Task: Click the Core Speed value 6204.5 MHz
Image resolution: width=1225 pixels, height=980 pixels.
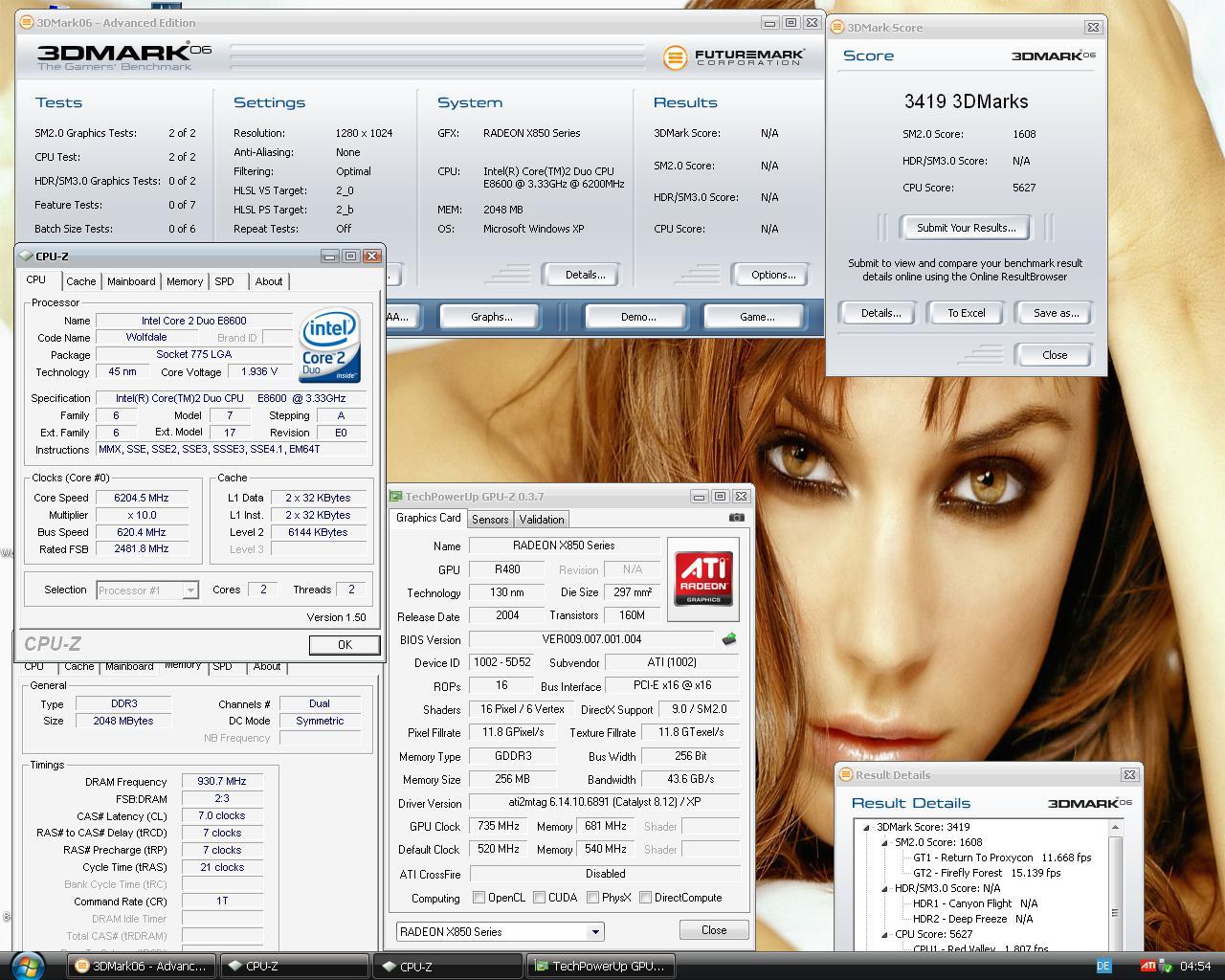Action: coord(141,498)
